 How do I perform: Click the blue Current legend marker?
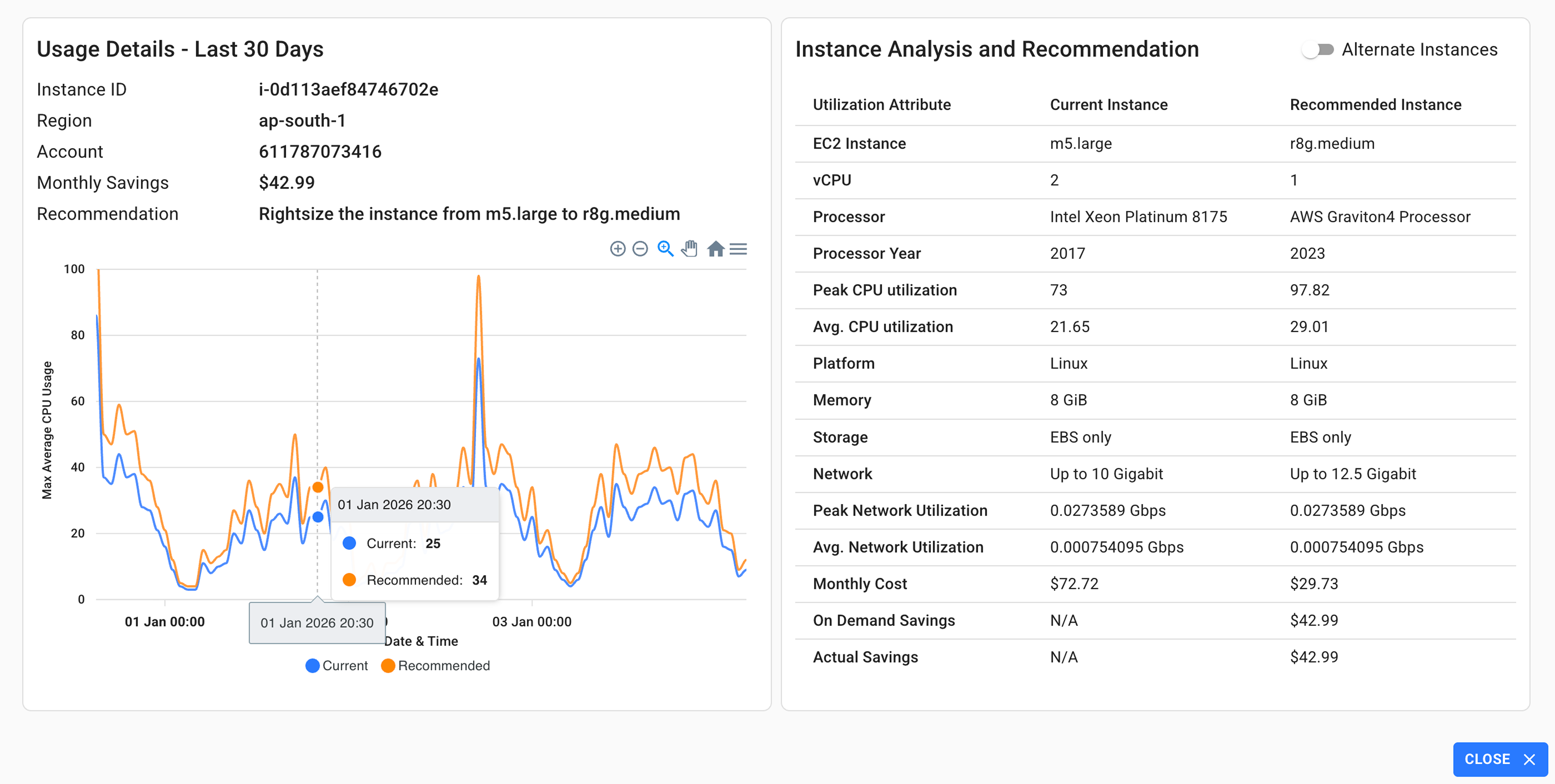pyautogui.click(x=312, y=665)
